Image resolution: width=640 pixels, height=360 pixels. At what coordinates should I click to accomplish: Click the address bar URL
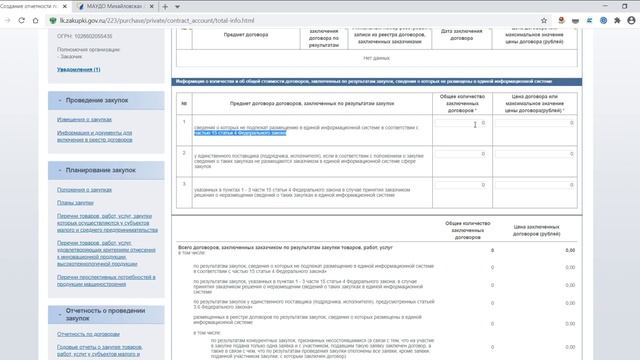157,20
